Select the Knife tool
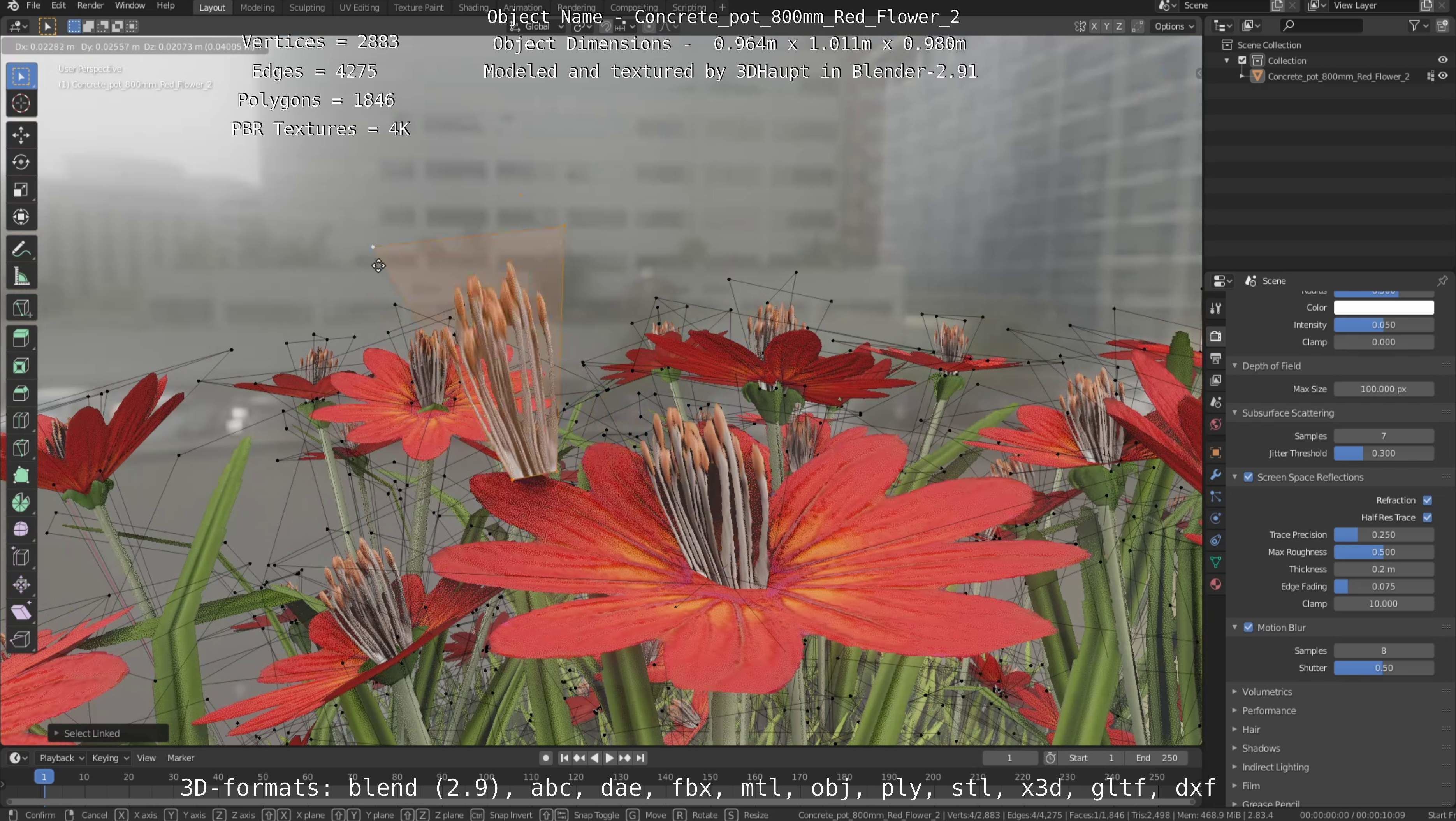The height and width of the screenshot is (821, 1456). click(x=21, y=448)
